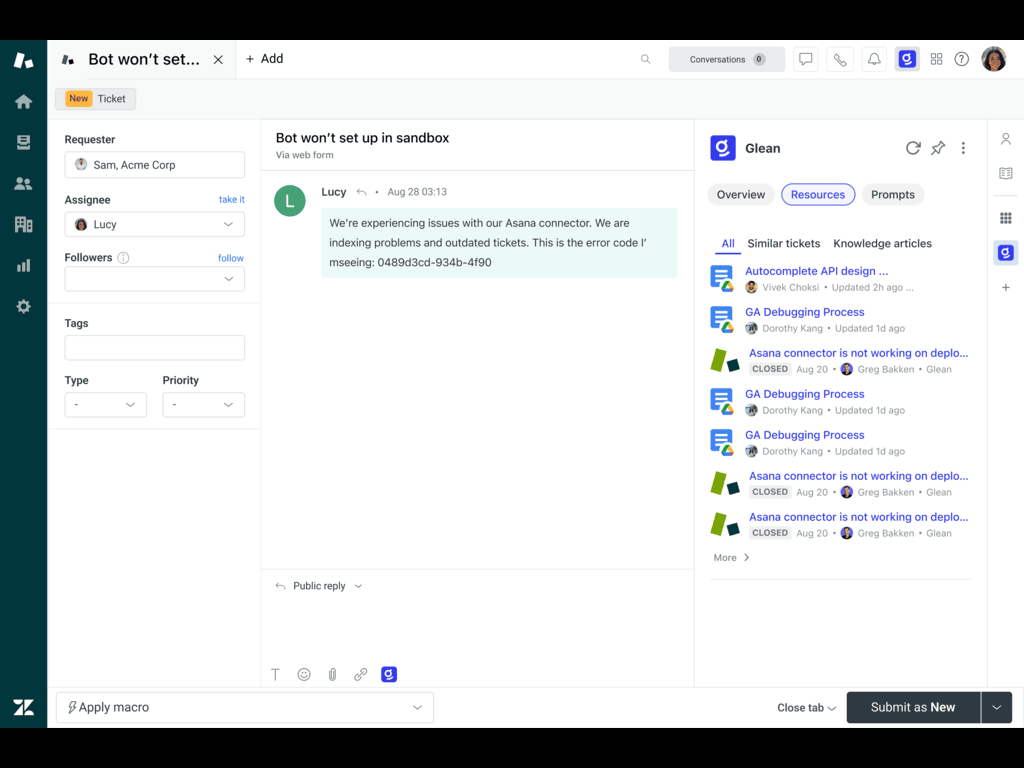Image resolution: width=1024 pixels, height=768 pixels.
Task: Open Autocomplete API design document link
Action: tap(816, 271)
